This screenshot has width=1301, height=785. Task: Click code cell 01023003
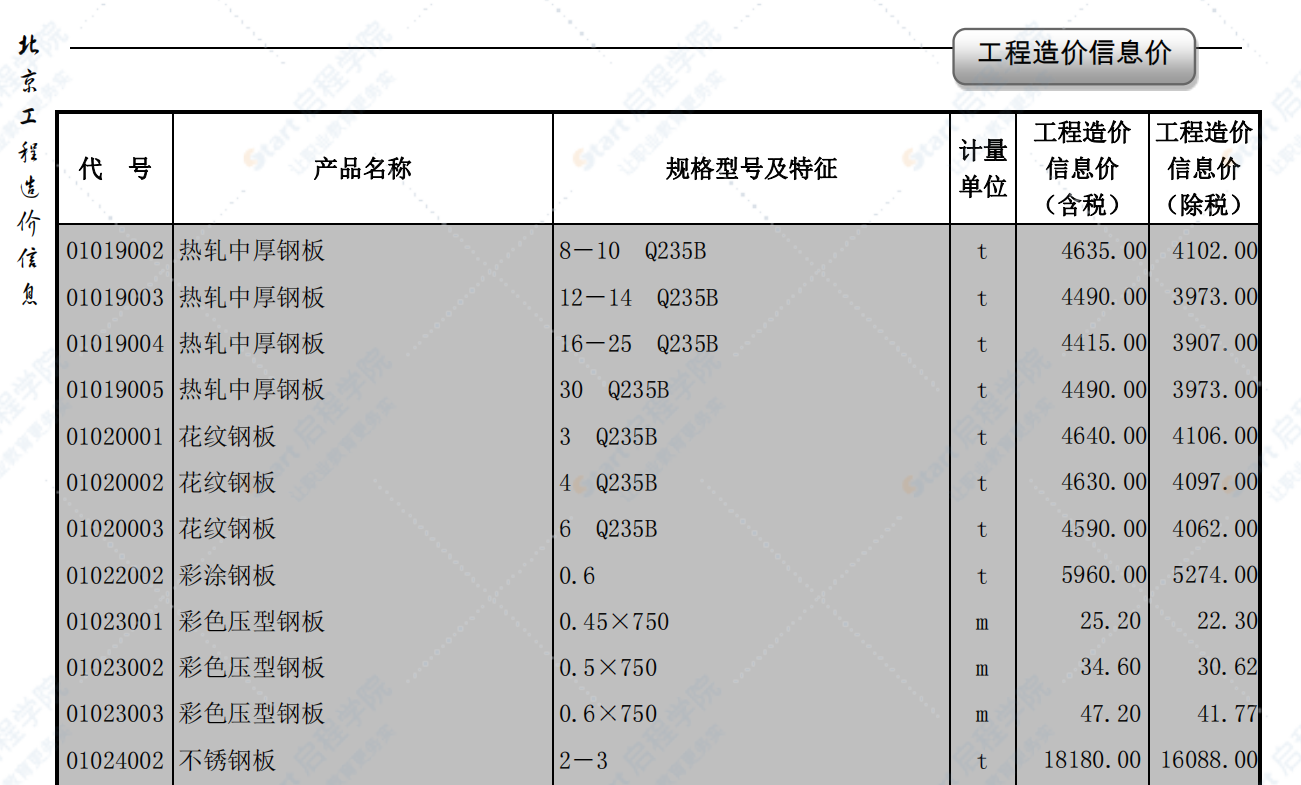pos(115,714)
